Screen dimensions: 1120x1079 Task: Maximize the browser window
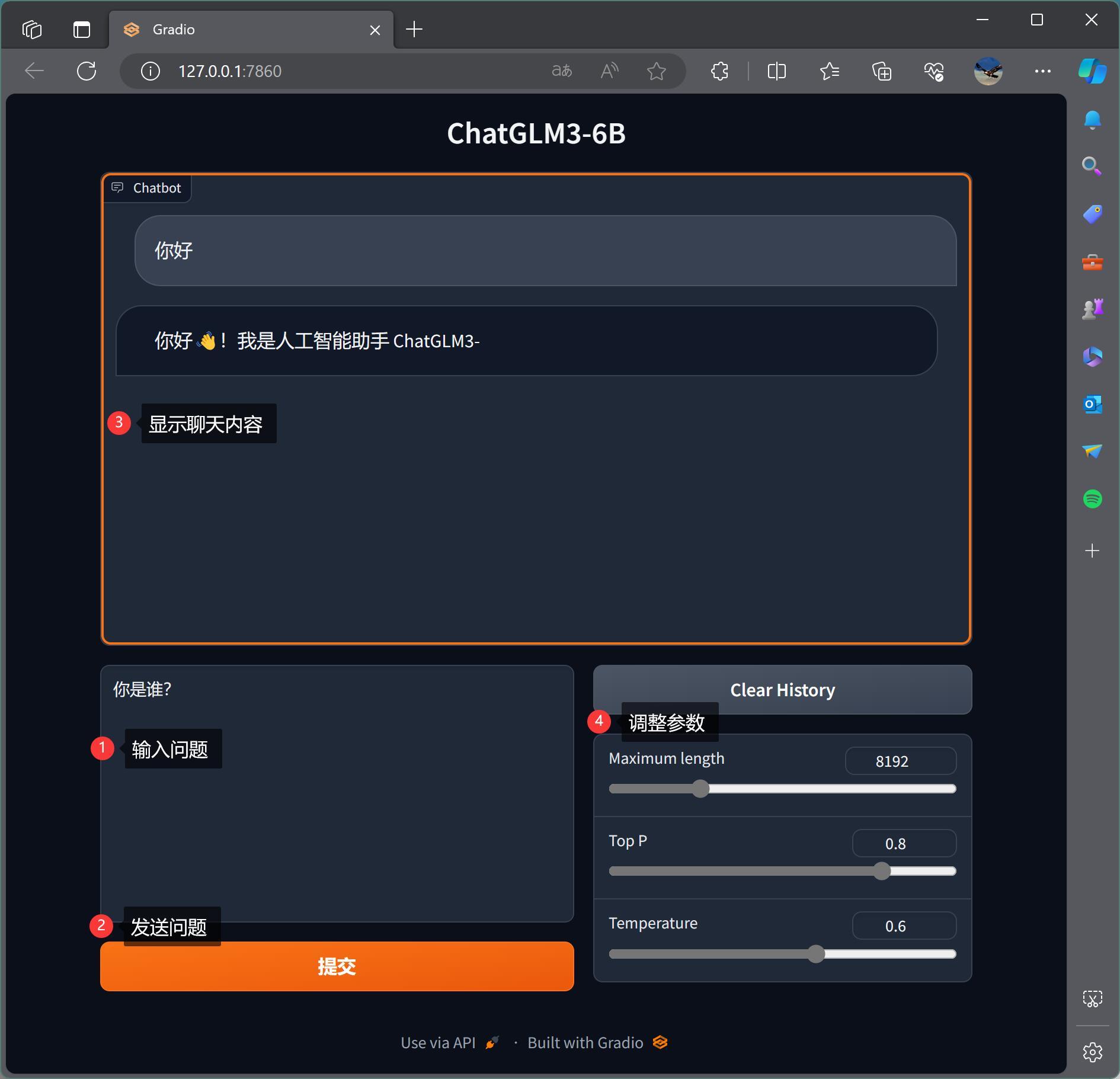click(x=1037, y=20)
